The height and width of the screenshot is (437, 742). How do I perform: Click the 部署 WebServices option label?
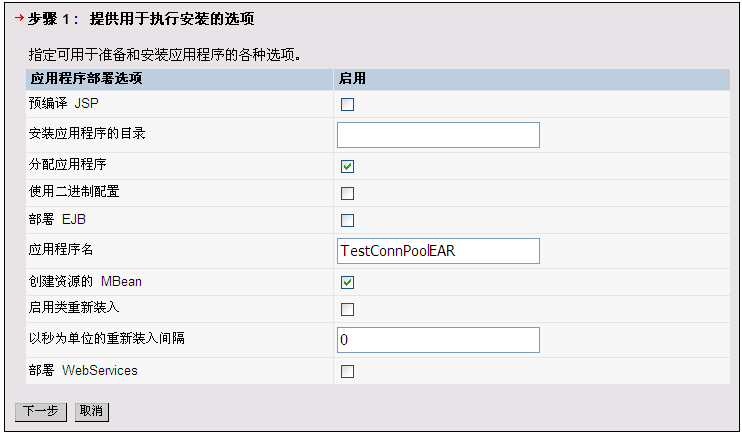pyautogui.click(x=84, y=371)
